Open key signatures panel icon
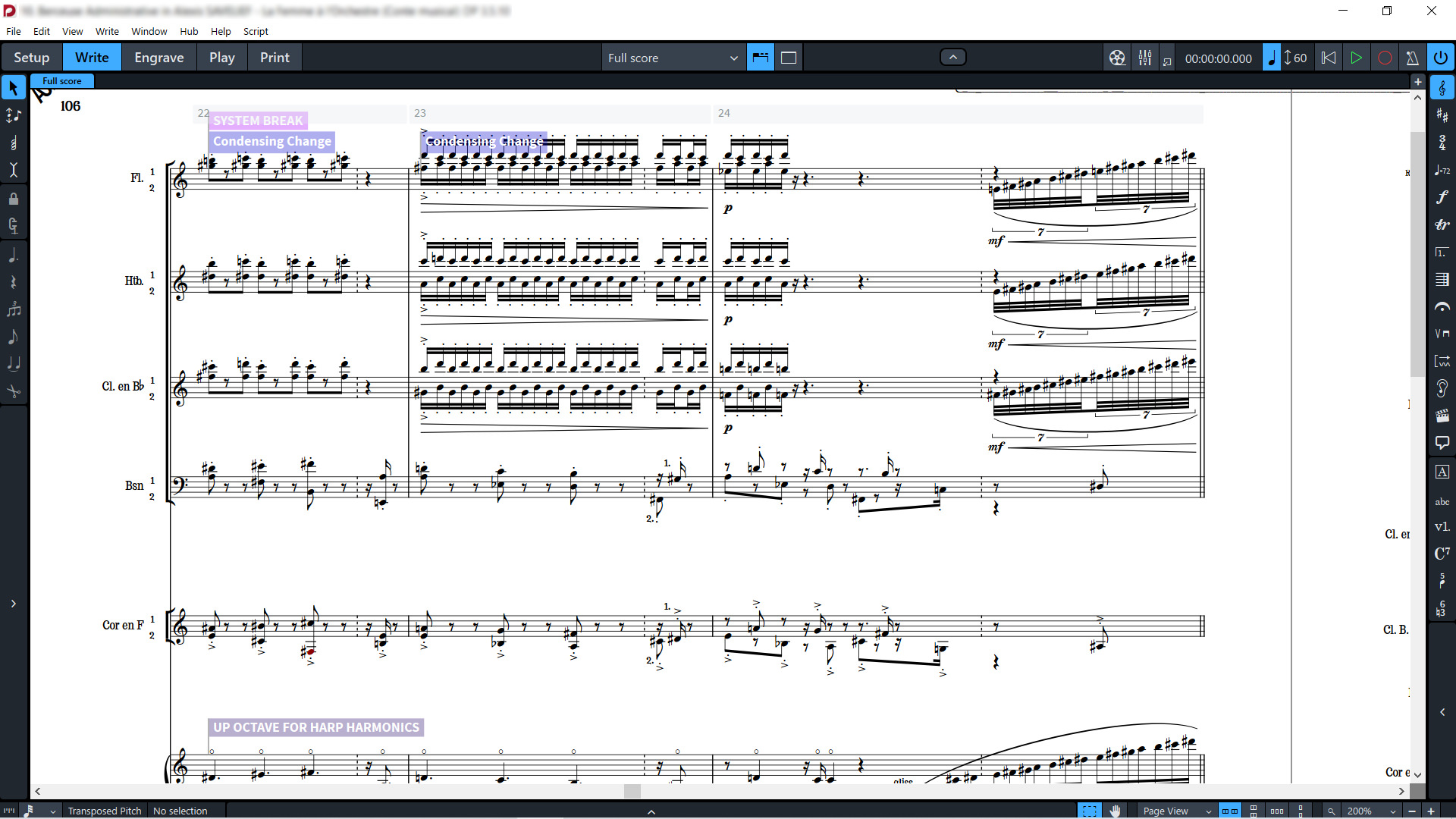 pos(1442,115)
